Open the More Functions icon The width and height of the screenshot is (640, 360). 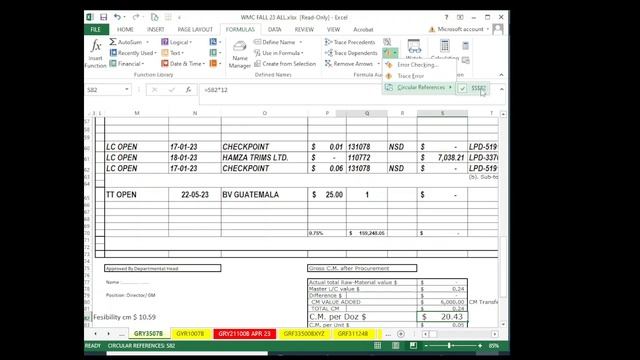(x=215, y=64)
